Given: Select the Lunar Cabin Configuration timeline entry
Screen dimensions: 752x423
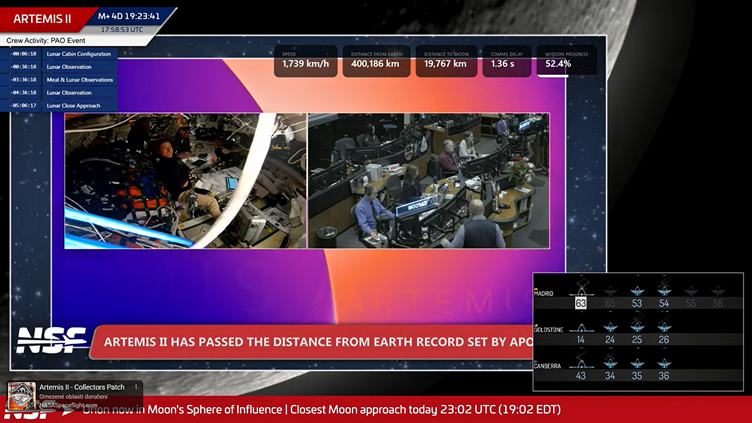Looking at the screenshot, I should pyautogui.click(x=79, y=54).
